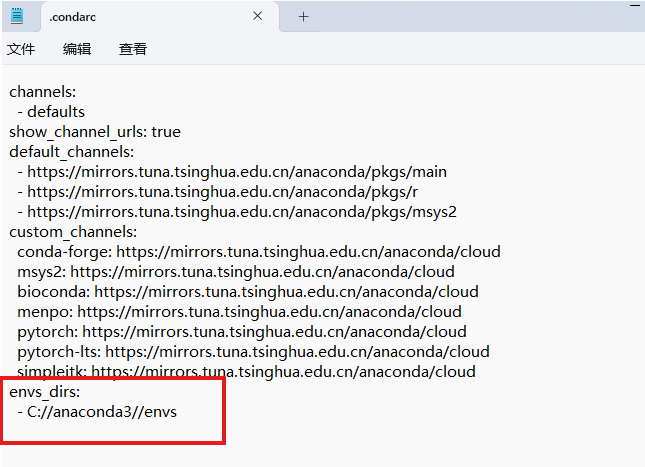Open the 文件 menu

point(21,49)
